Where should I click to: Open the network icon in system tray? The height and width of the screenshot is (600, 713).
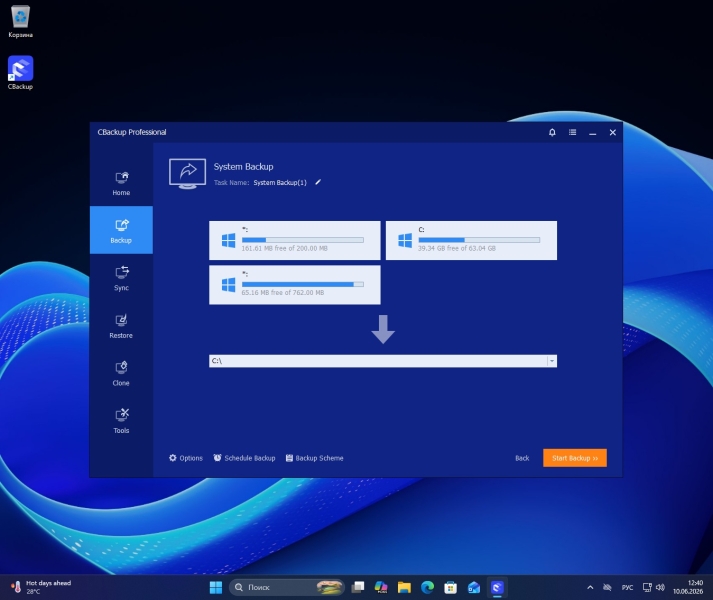[x=647, y=587]
